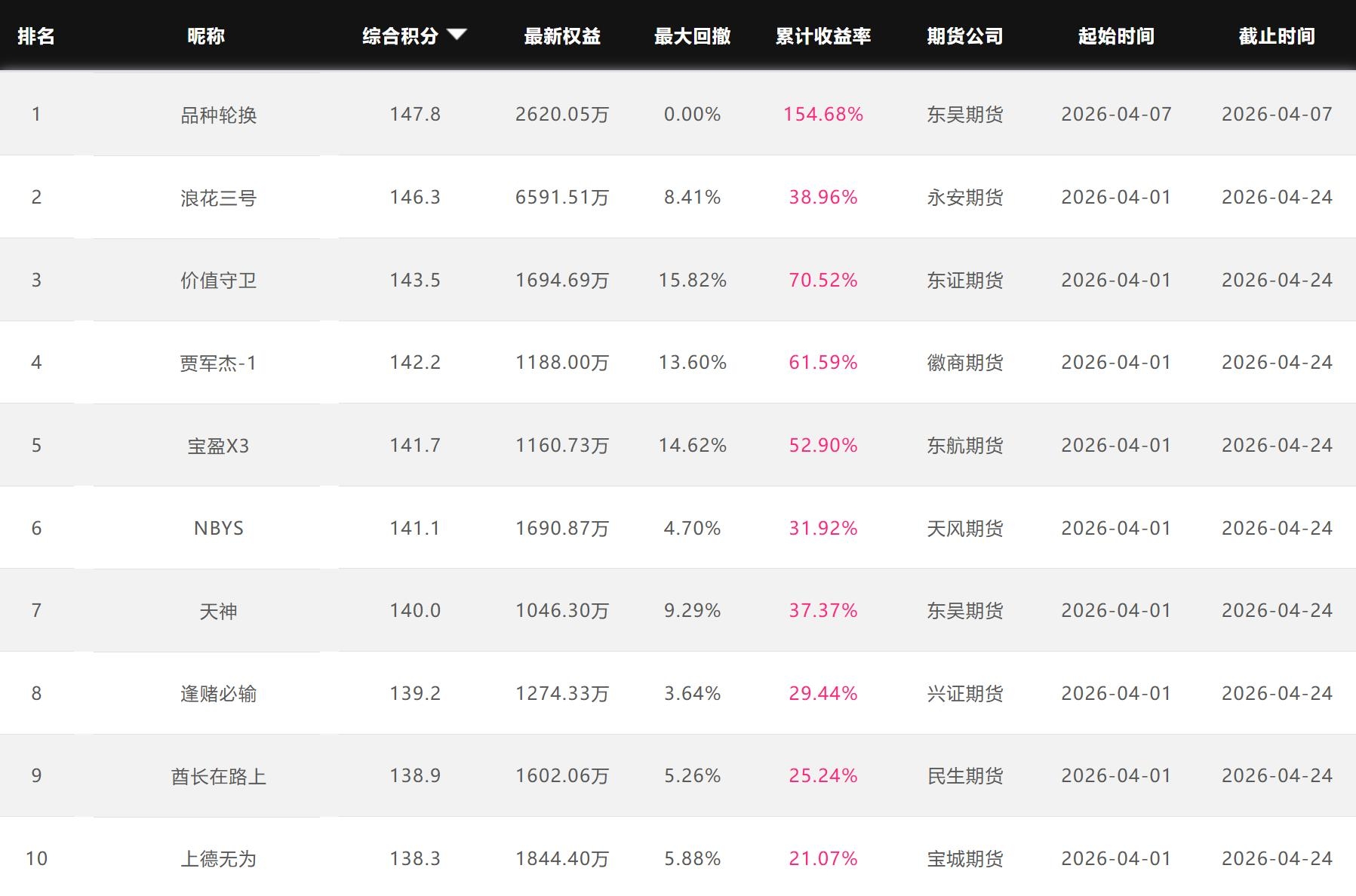Click the 起始时间 column header
Image resolution: width=1356 pixels, height=896 pixels.
pyautogui.click(x=1116, y=36)
